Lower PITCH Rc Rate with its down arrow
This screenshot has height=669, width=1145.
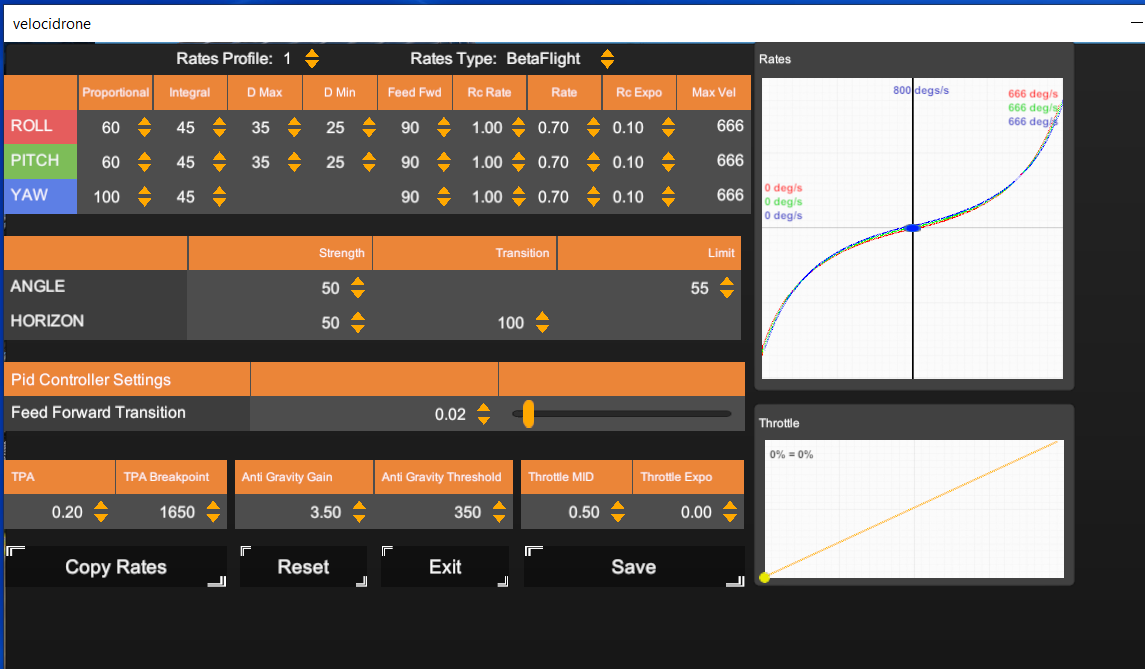[x=518, y=168]
